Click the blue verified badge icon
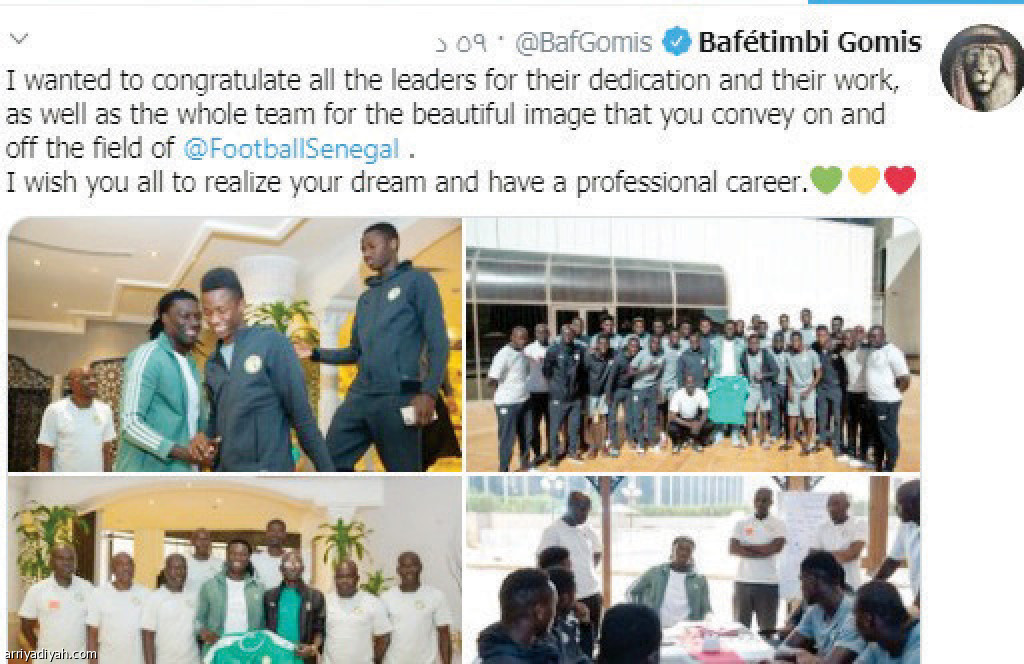 676,42
